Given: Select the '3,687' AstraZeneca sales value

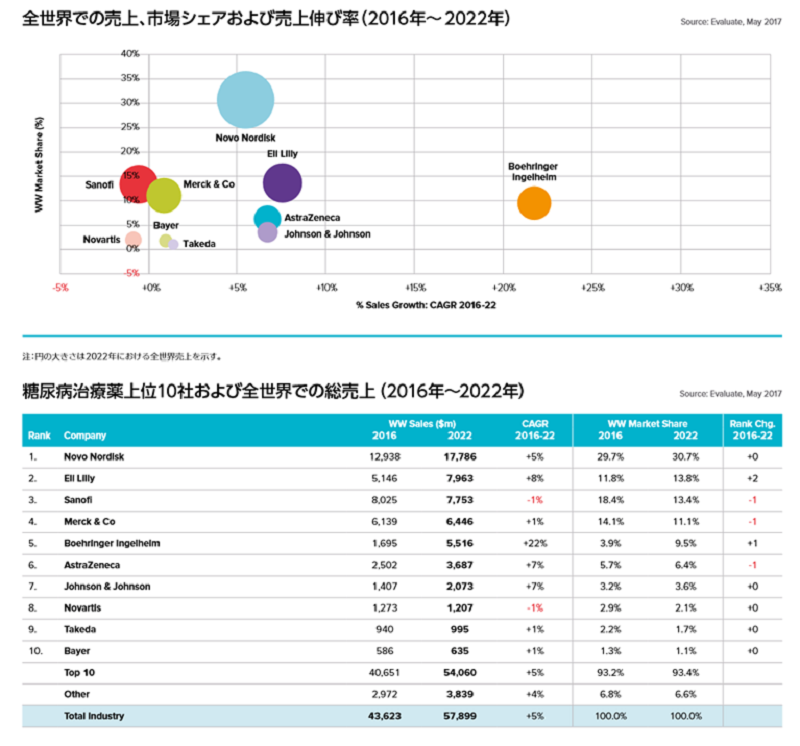Looking at the screenshot, I should tap(460, 565).
